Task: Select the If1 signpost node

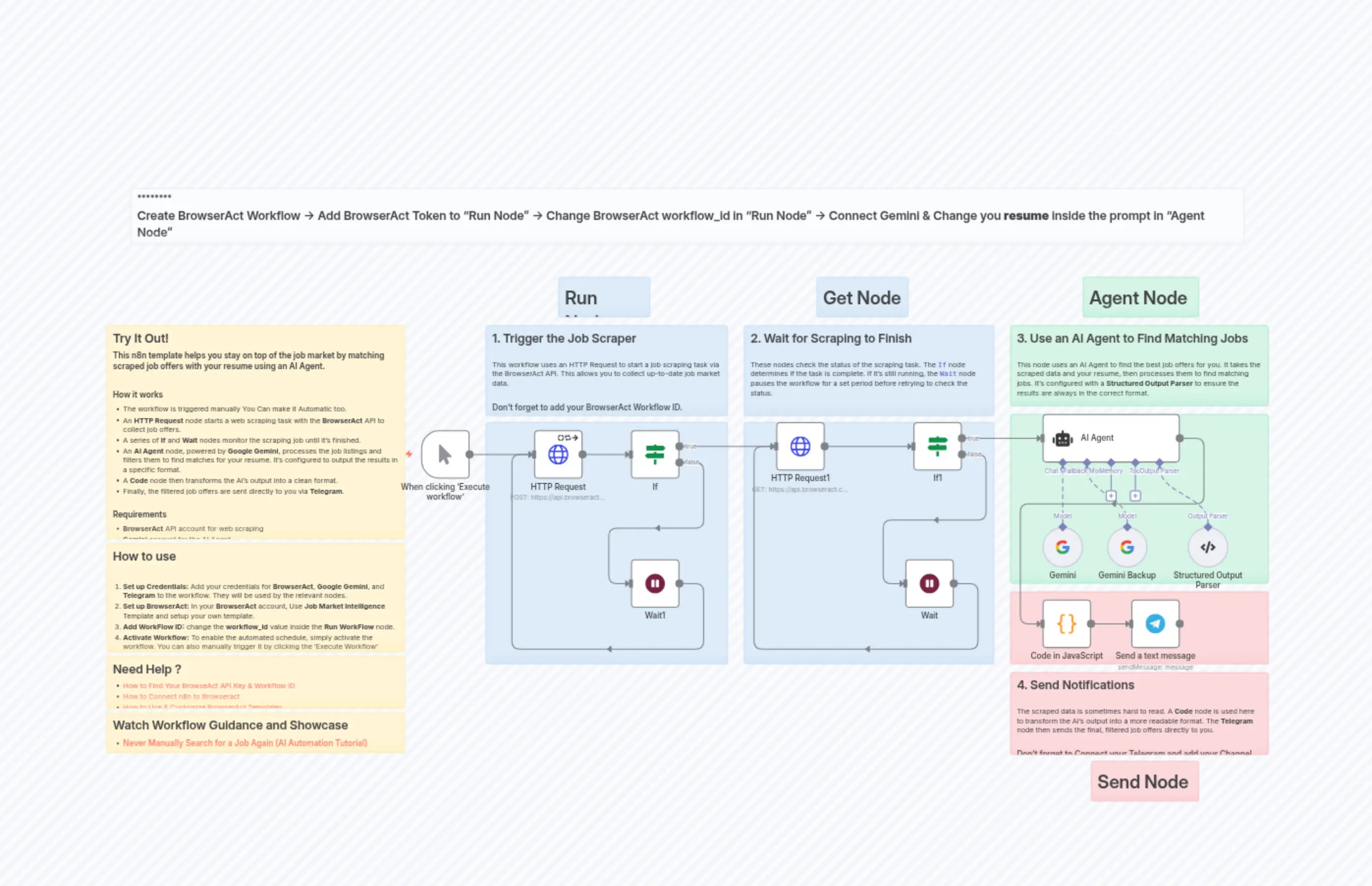Action: pos(937,447)
